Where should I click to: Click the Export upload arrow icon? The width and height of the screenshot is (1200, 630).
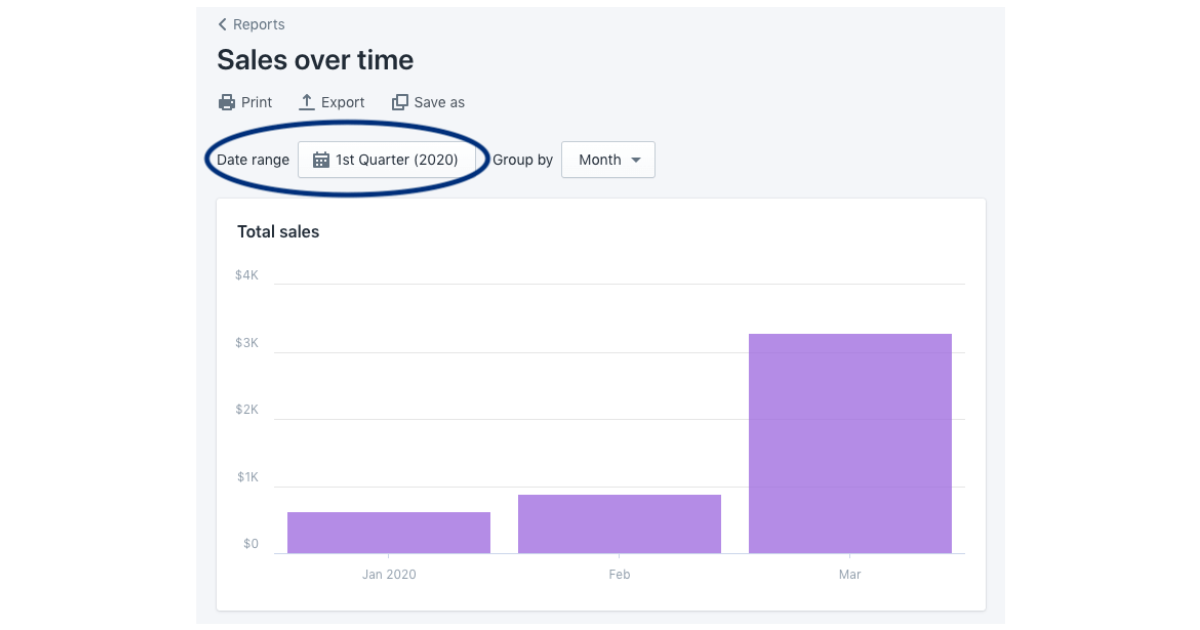[x=307, y=102]
